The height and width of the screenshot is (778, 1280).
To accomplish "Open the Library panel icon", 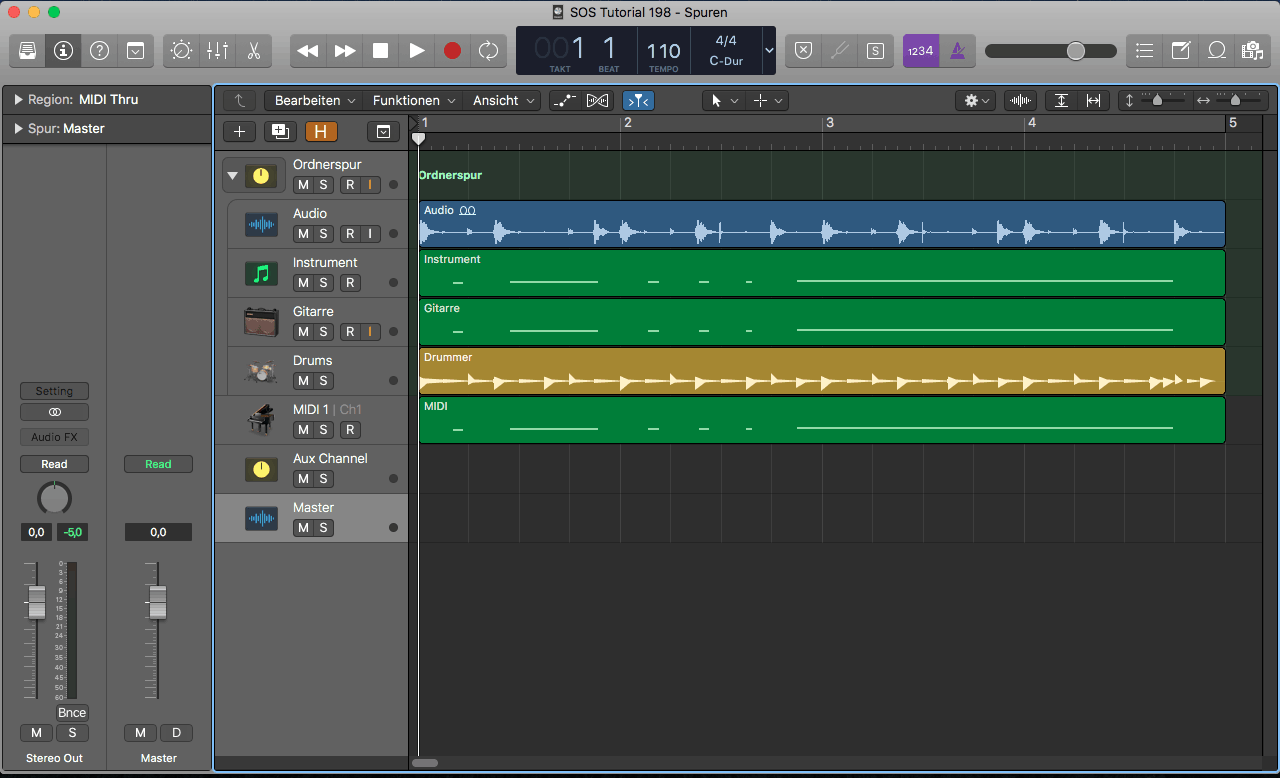I will 28,51.
